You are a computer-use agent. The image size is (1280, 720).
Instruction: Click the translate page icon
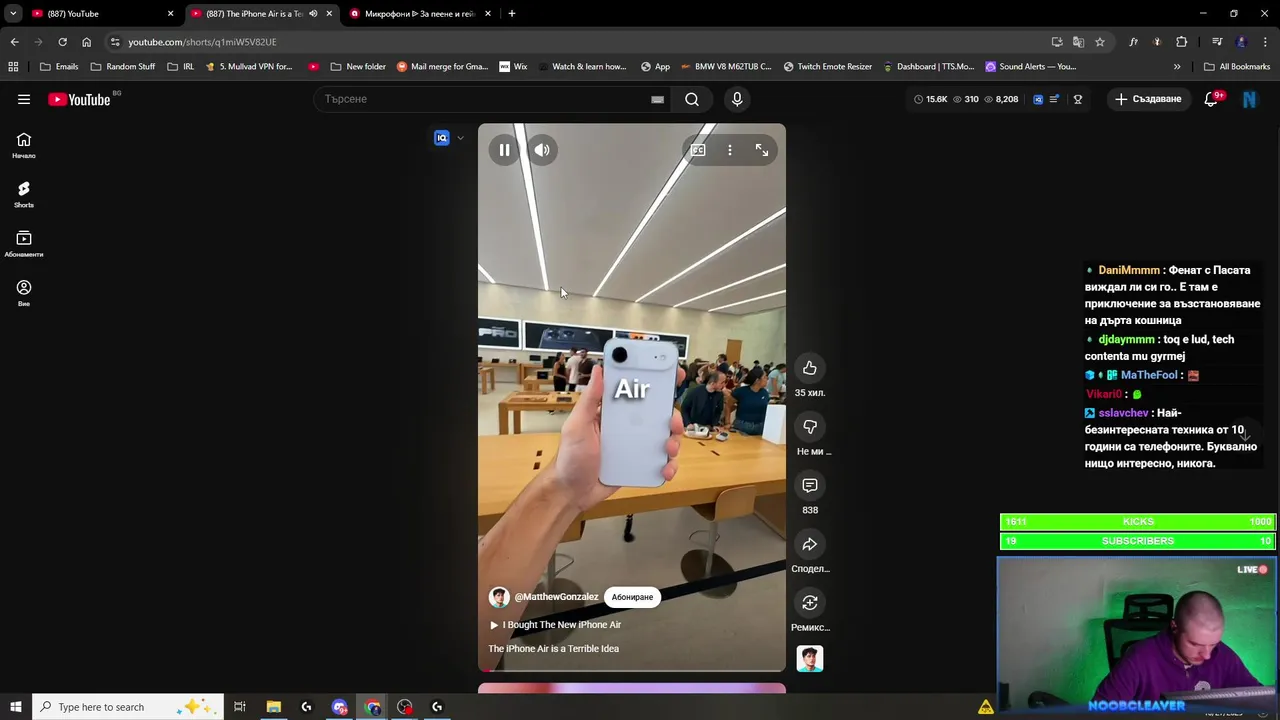tap(1078, 42)
